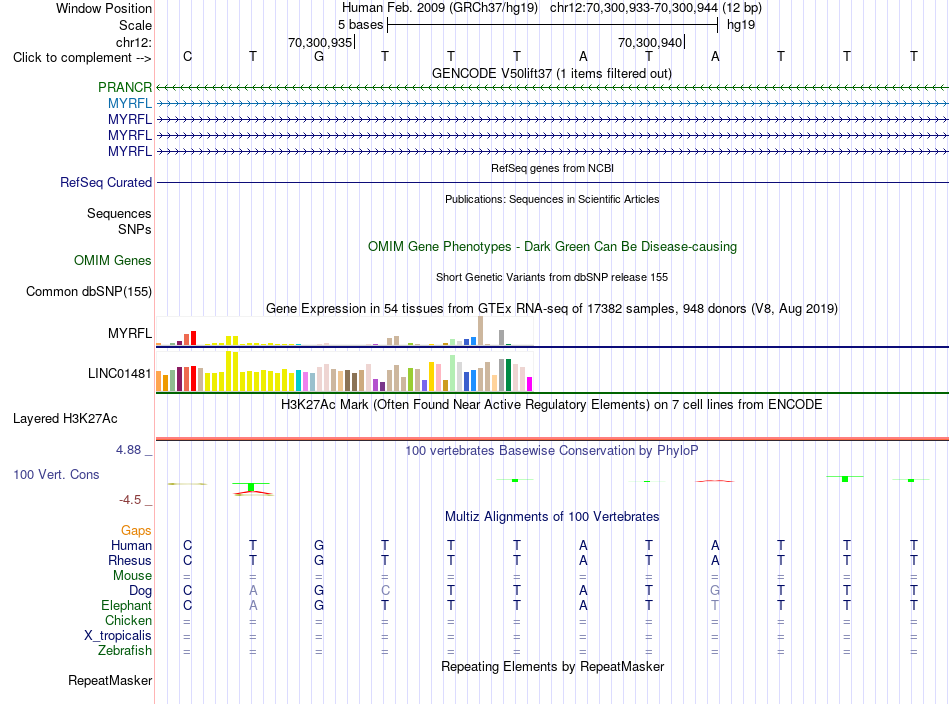
Task: Select the Layered H3K27Ac track label
Action: (x=65, y=419)
